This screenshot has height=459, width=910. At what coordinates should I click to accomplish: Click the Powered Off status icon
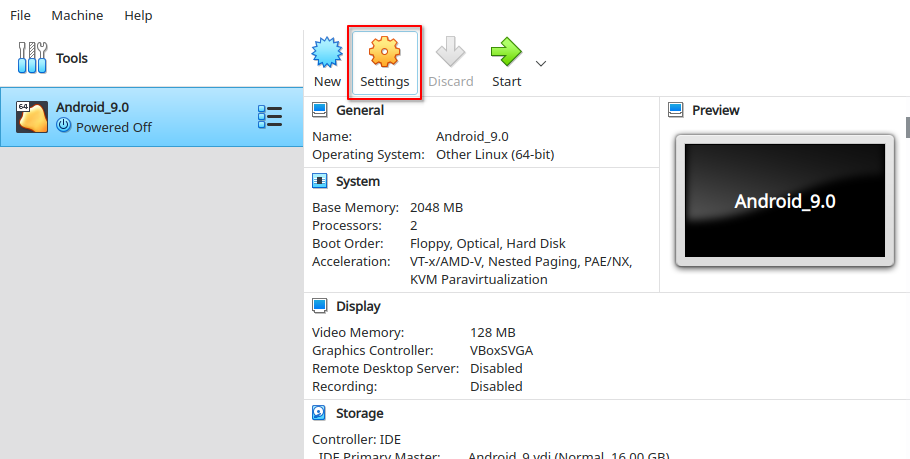pyautogui.click(x=63, y=125)
